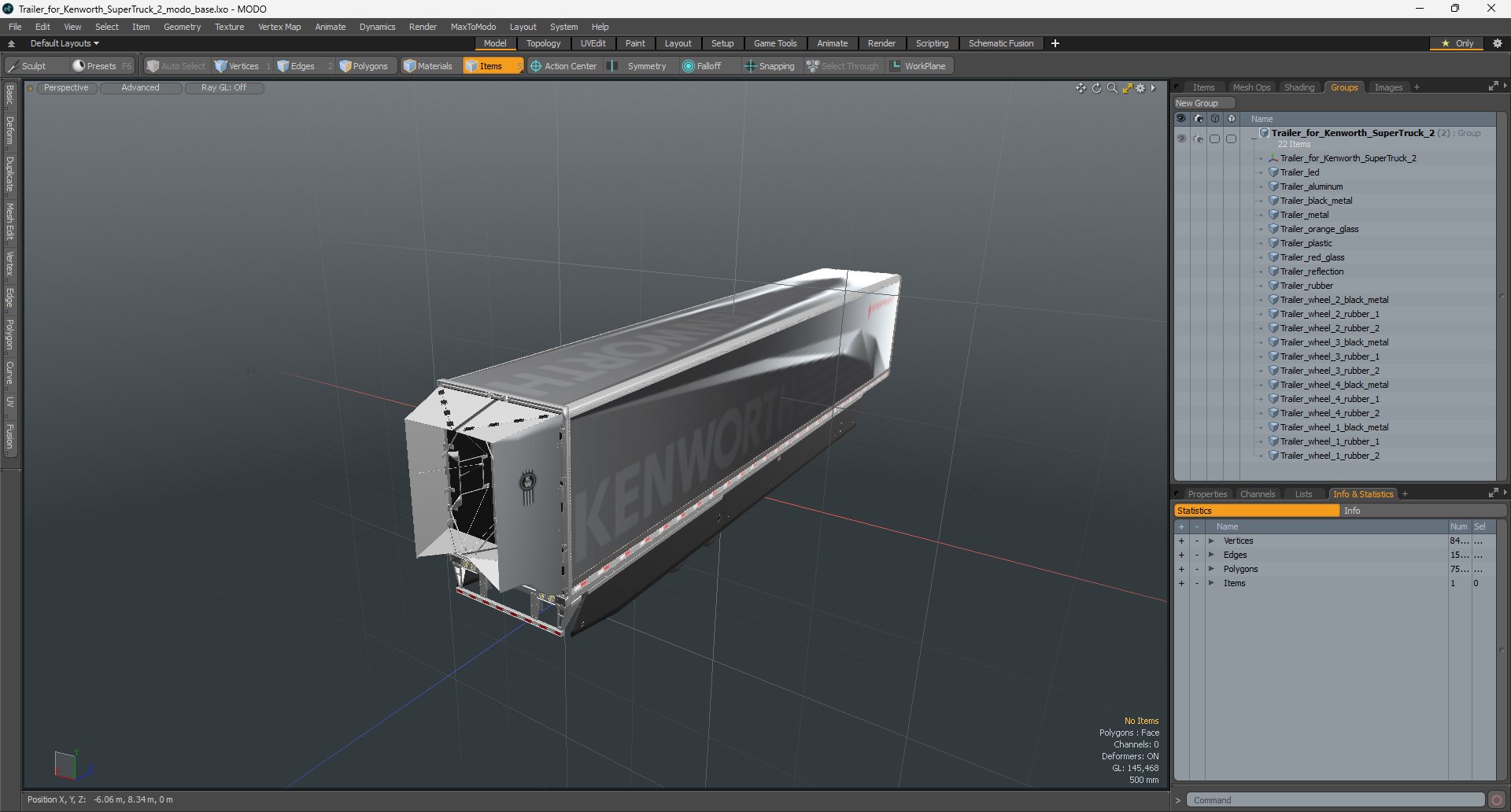Click the viewport maximize icon
Image resolution: width=1511 pixels, height=812 pixels.
1127,88
